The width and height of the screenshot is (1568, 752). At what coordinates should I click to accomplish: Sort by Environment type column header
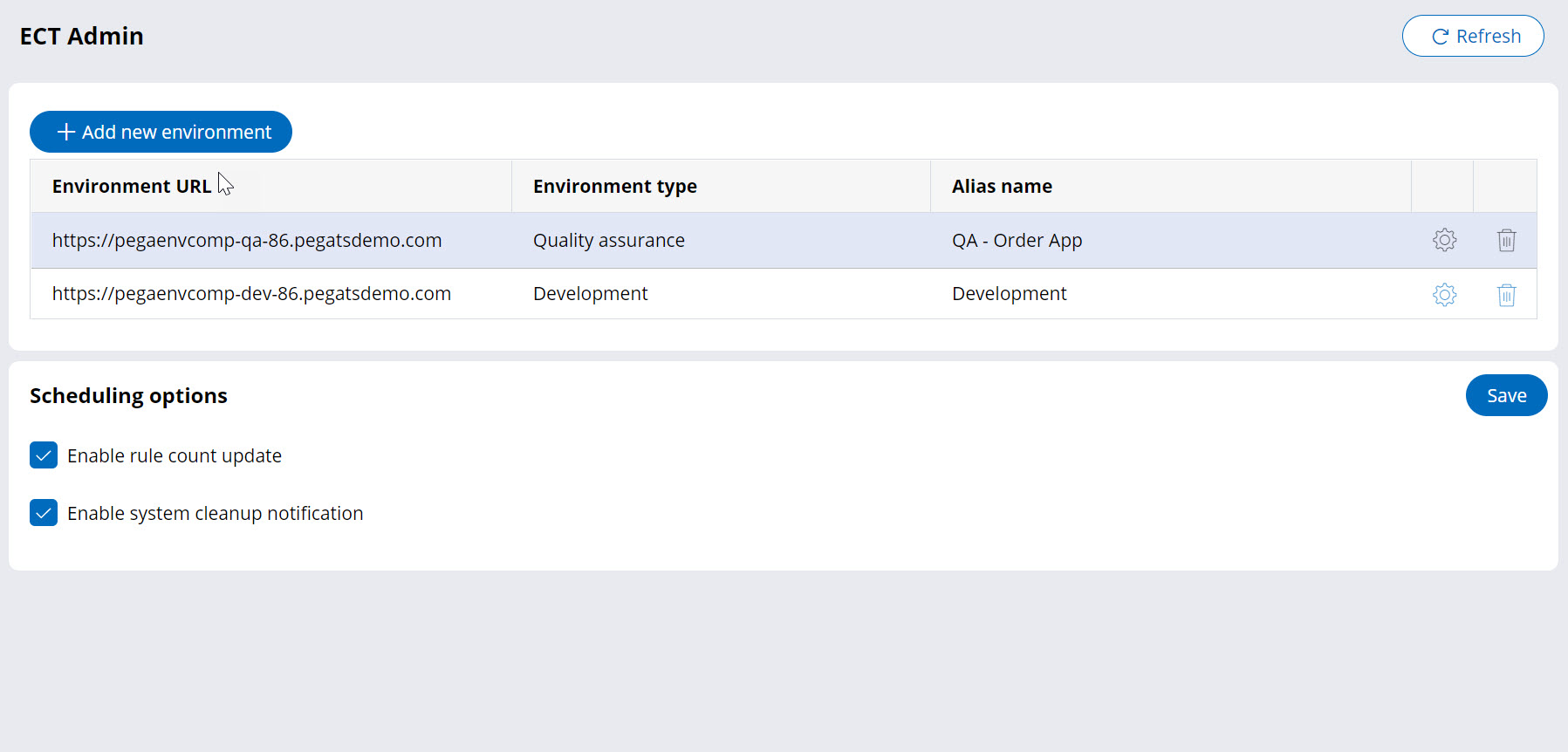tap(614, 186)
